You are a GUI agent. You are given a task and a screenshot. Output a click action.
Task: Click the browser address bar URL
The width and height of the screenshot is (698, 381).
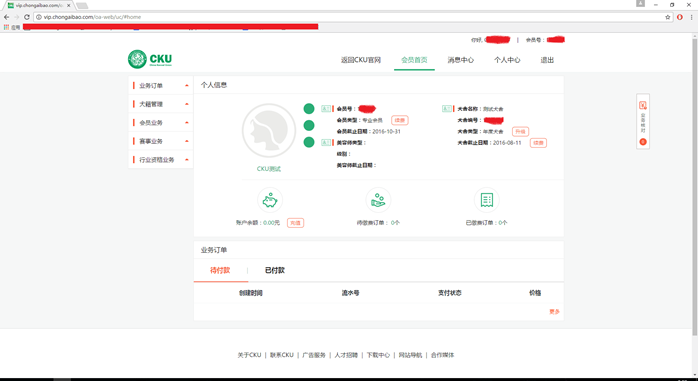click(92, 17)
